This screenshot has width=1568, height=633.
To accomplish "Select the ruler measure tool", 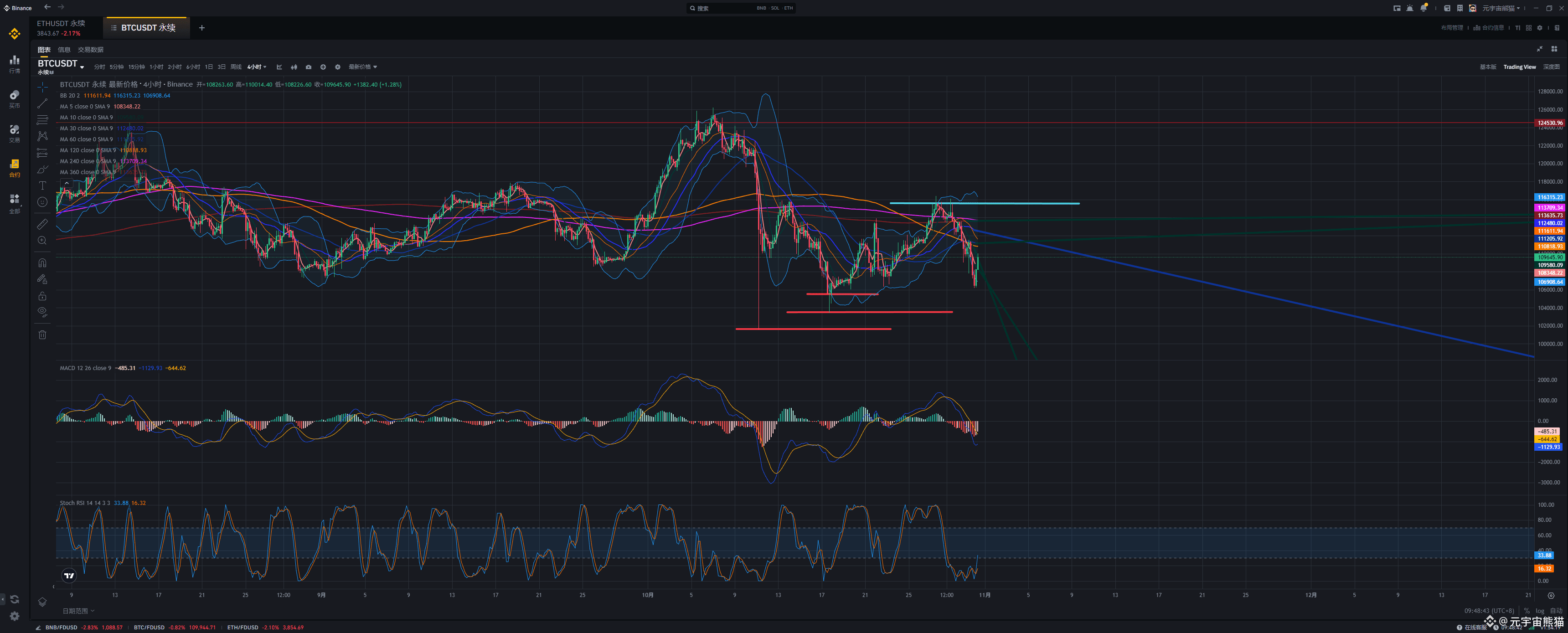I will point(42,224).
